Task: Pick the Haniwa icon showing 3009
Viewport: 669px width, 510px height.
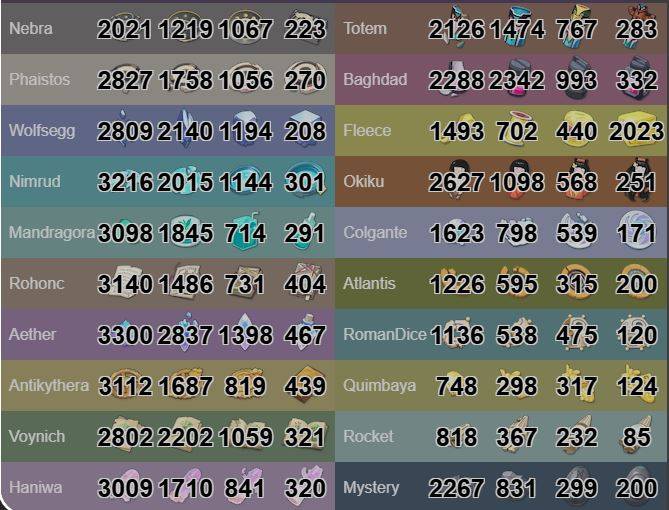Action: (125, 487)
